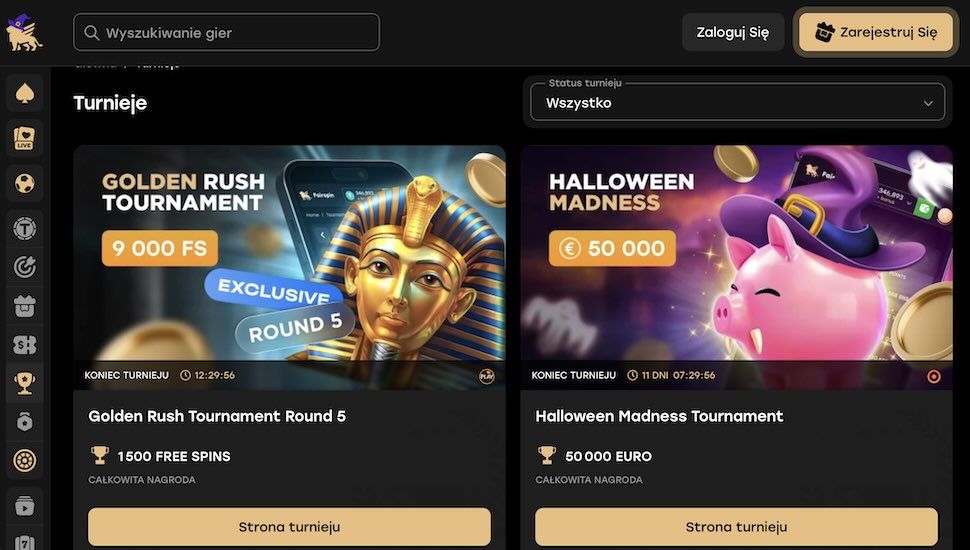This screenshot has height=550, width=970.
Task: Open the target-arrow sidebar icon
Action: (x=25, y=267)
